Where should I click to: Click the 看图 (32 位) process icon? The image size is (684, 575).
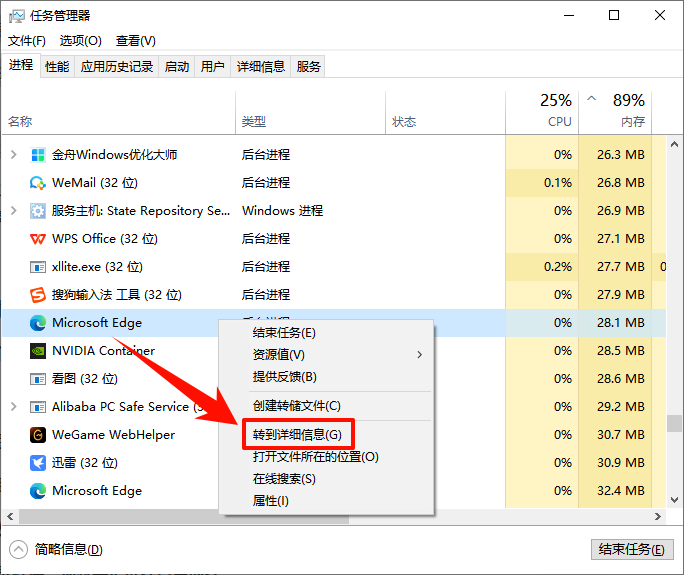tap(38, 379)
